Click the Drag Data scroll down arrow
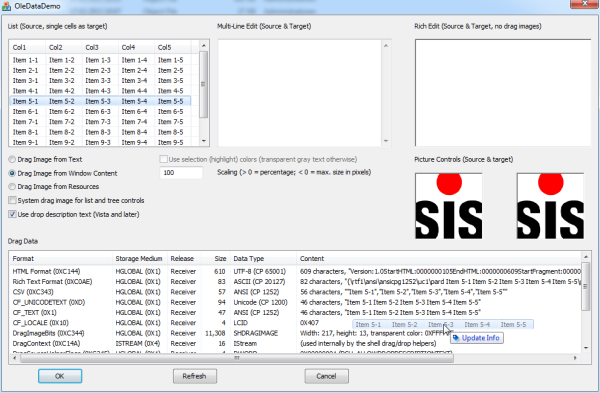Screen dimensions: 600x393 (x=585, y=348)
